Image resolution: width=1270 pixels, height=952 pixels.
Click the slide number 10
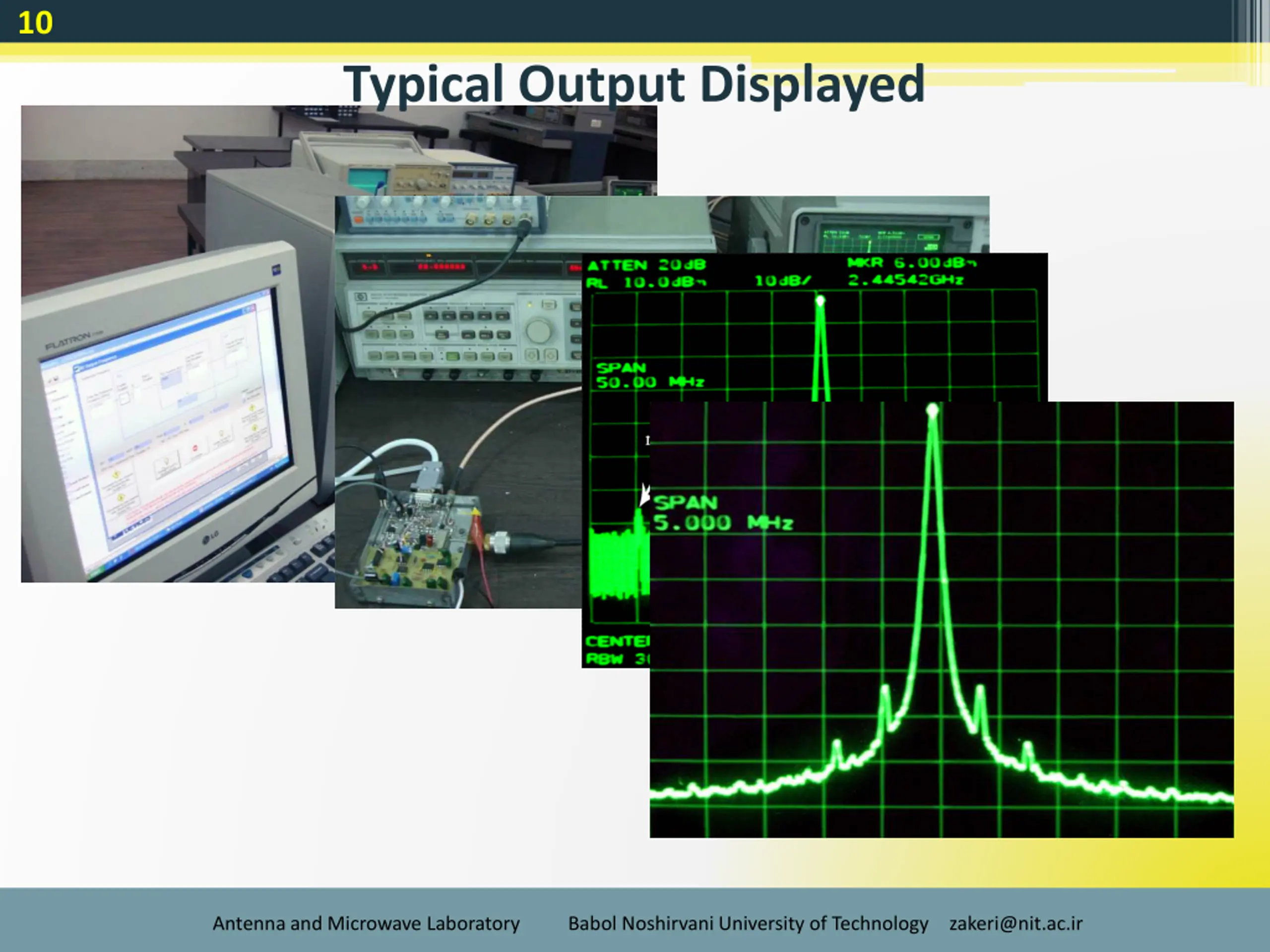tap(35, 23)
